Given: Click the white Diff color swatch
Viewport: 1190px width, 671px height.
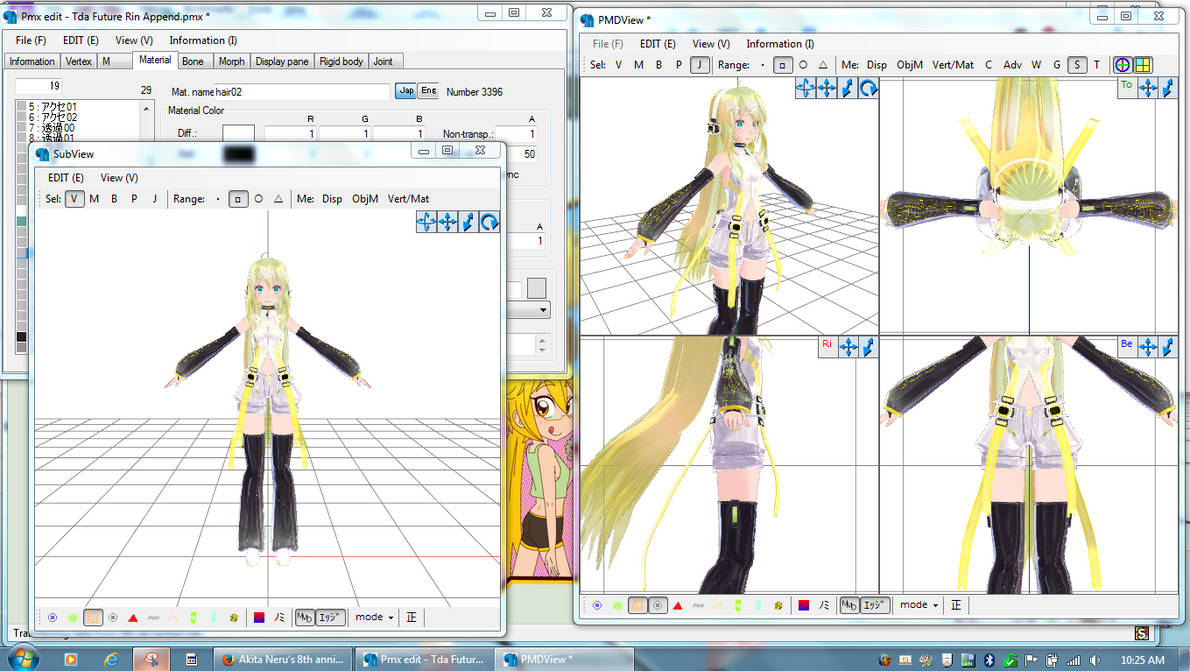Looking at the screenshot, I should coord(238,134).
